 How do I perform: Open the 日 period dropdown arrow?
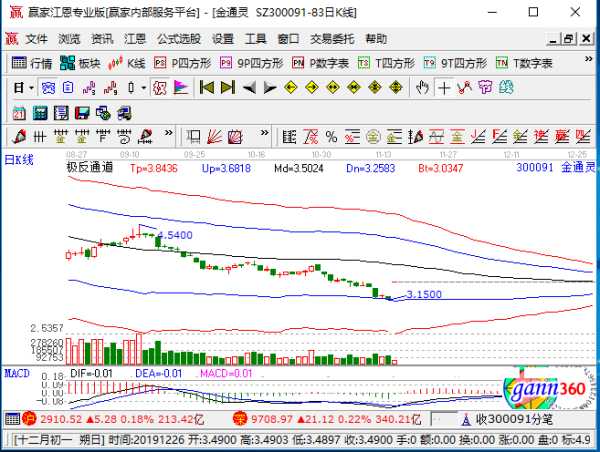31,88
